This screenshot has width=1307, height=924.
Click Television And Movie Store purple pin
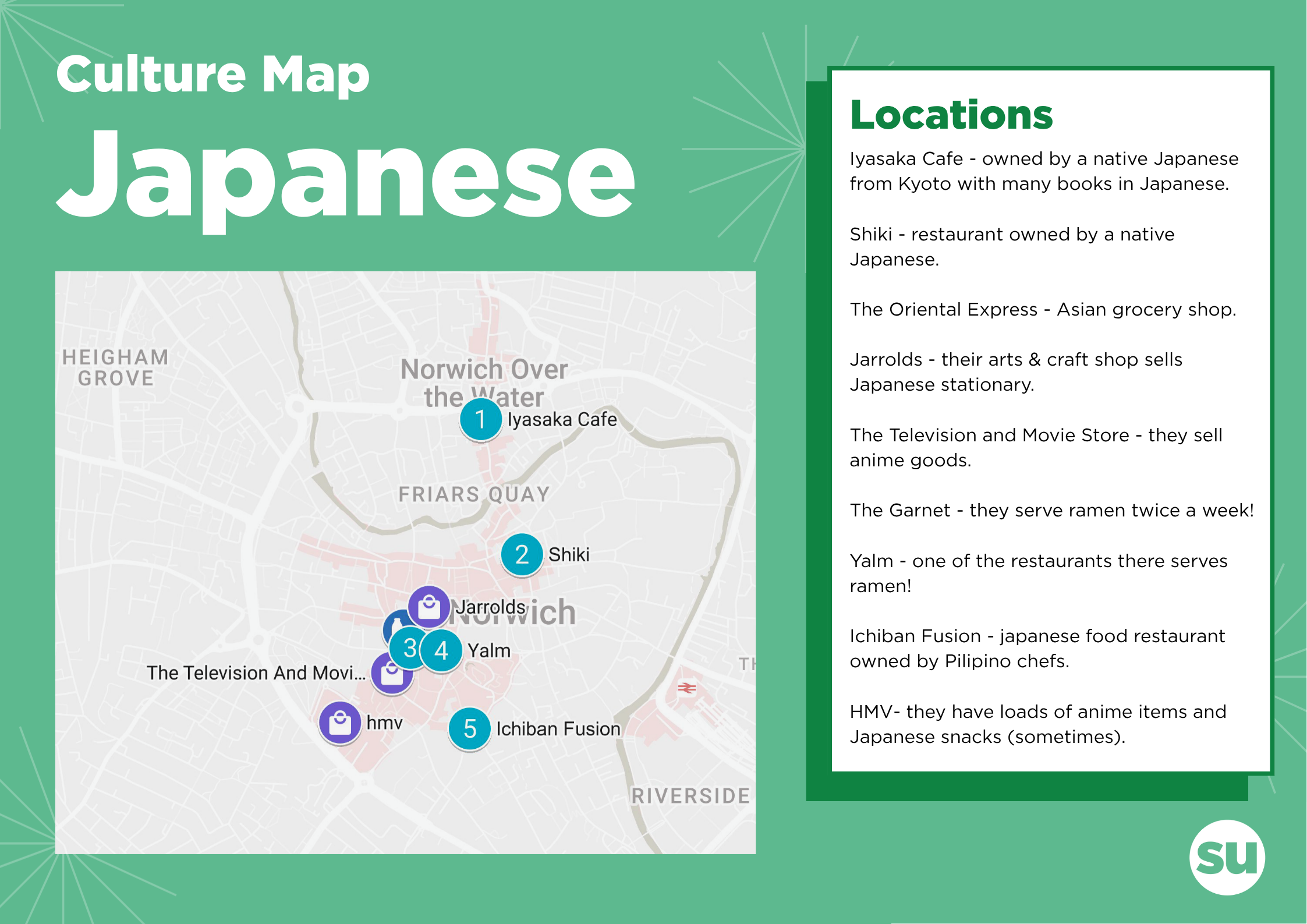pyautogui.click(x=391, y=677)
